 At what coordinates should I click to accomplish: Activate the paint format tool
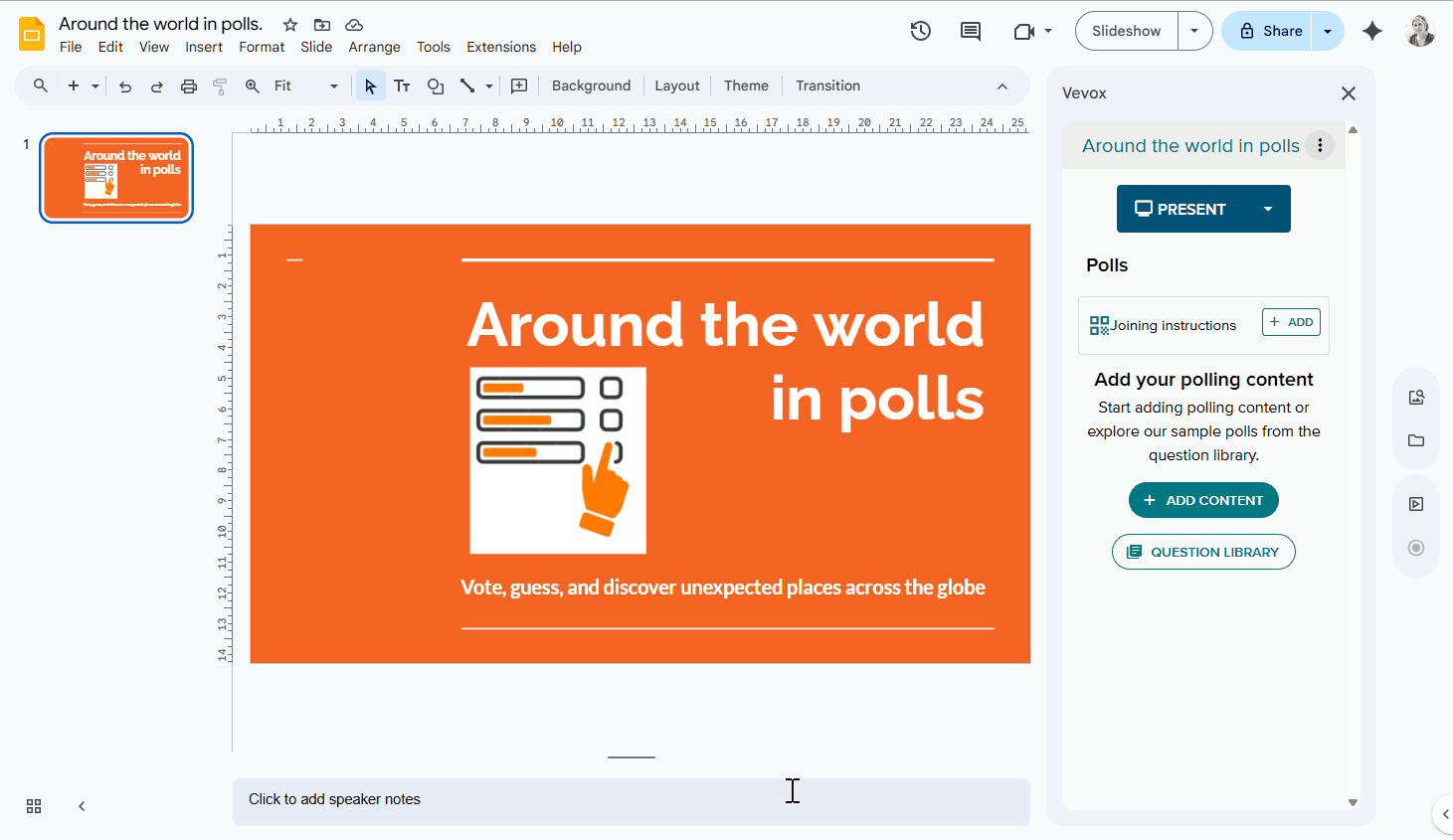coord(219,85)
